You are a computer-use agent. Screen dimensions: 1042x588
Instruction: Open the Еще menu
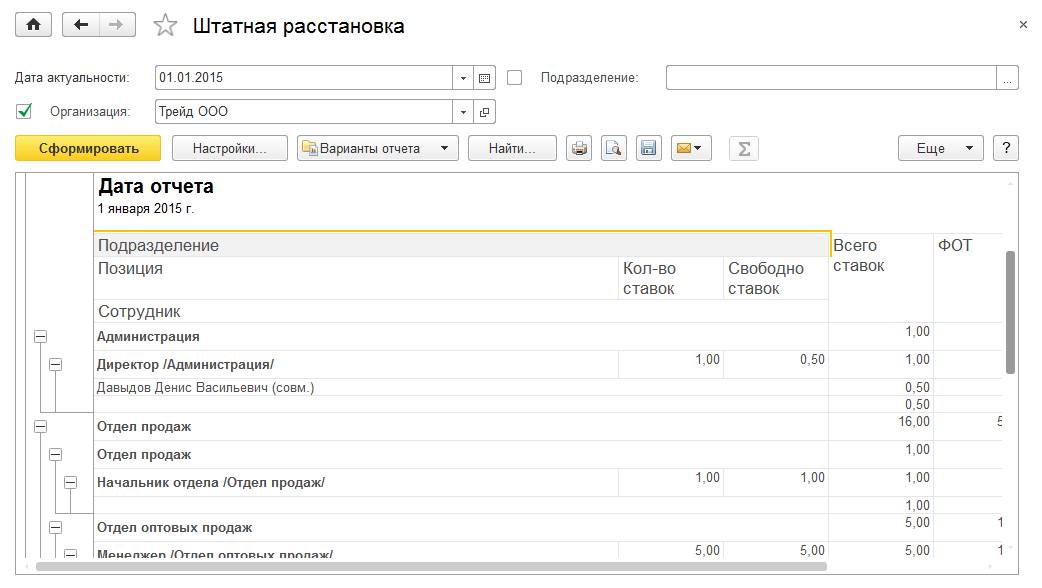(x=940, y=149)
